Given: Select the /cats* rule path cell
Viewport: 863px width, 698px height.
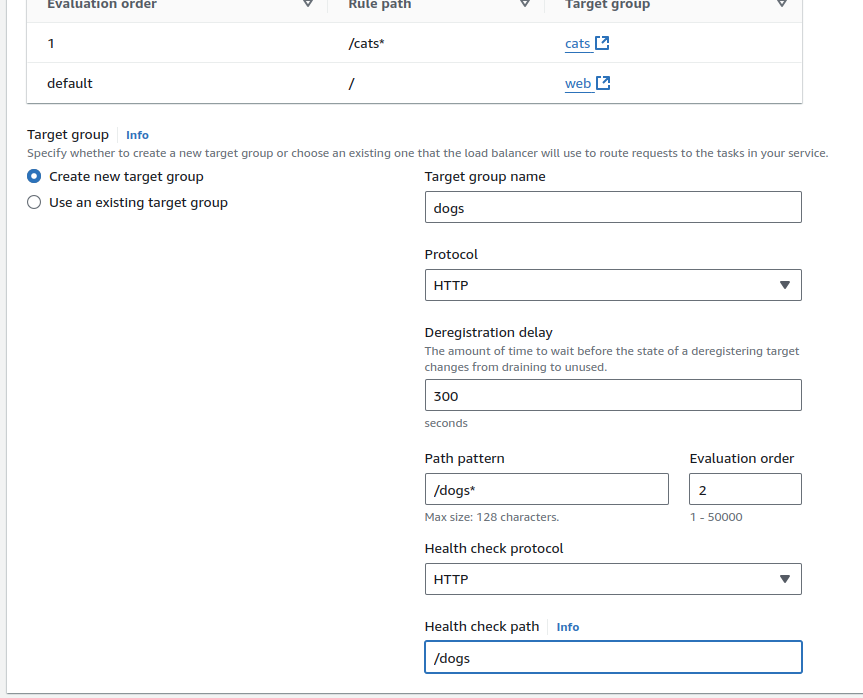Looking at the screenshot, I should pos(366,44).
